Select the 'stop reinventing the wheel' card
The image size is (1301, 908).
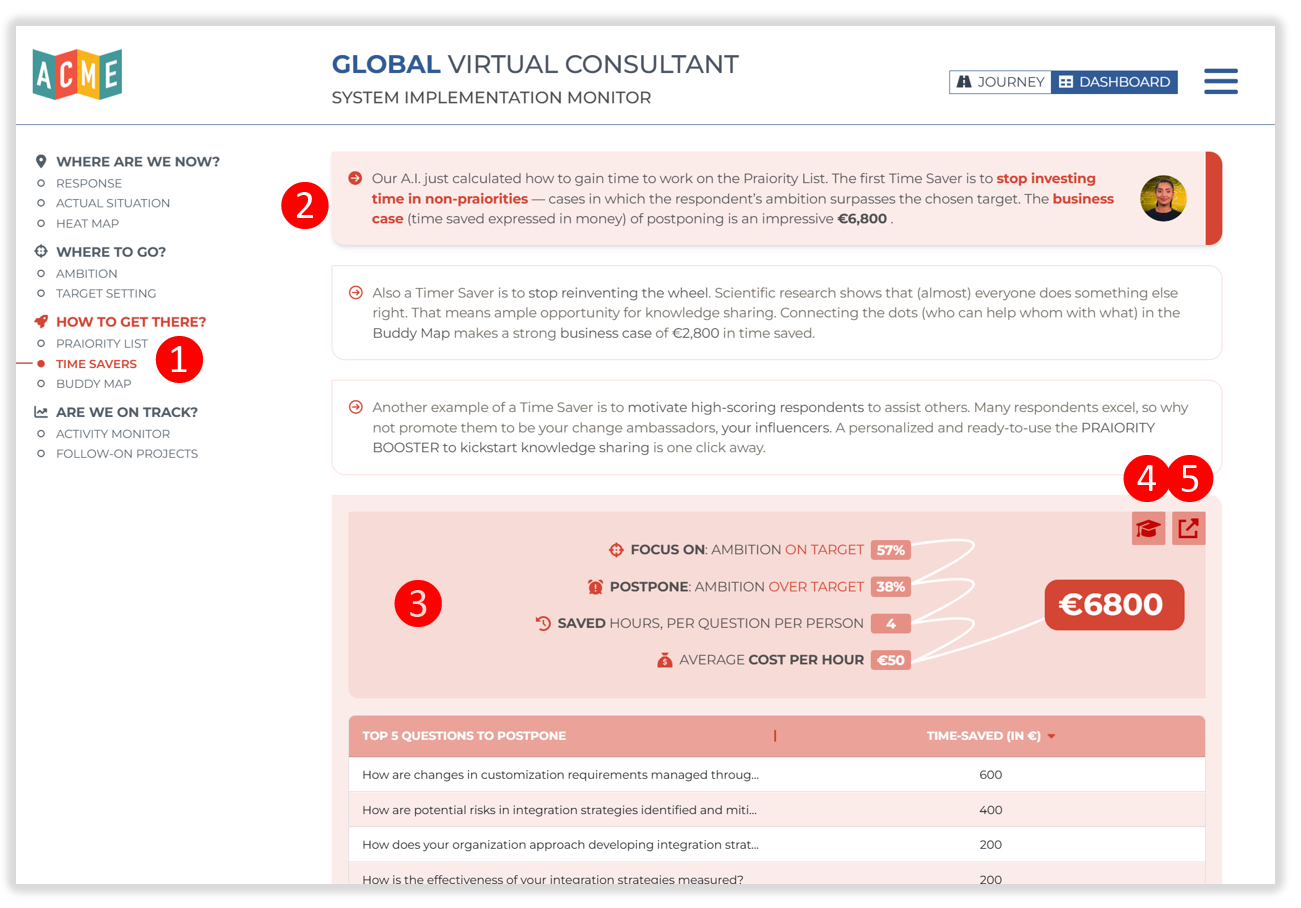(777, 313)
